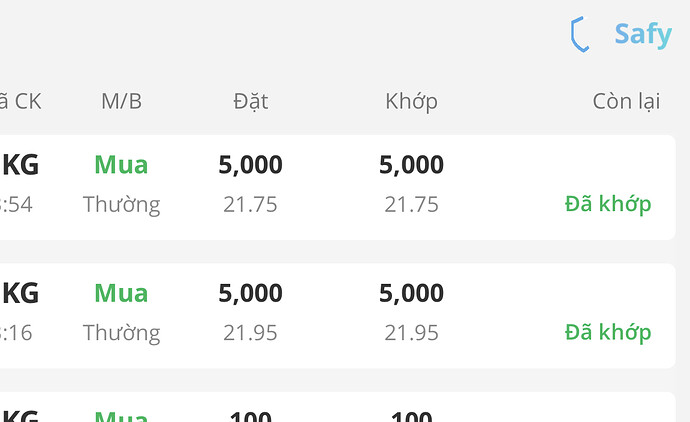The height and width of the screenshot is (422, 690).
Task: Click the 21.75 price under Khớp column
Action: (411, 205)
